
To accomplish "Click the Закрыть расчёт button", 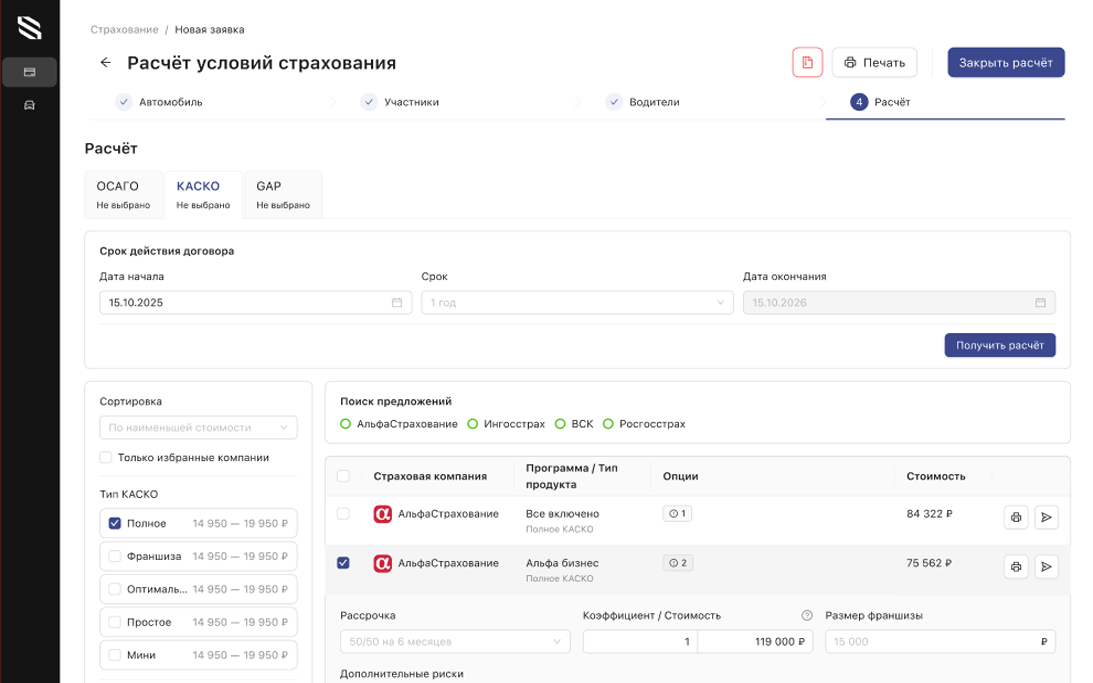I will point(1006,63).
